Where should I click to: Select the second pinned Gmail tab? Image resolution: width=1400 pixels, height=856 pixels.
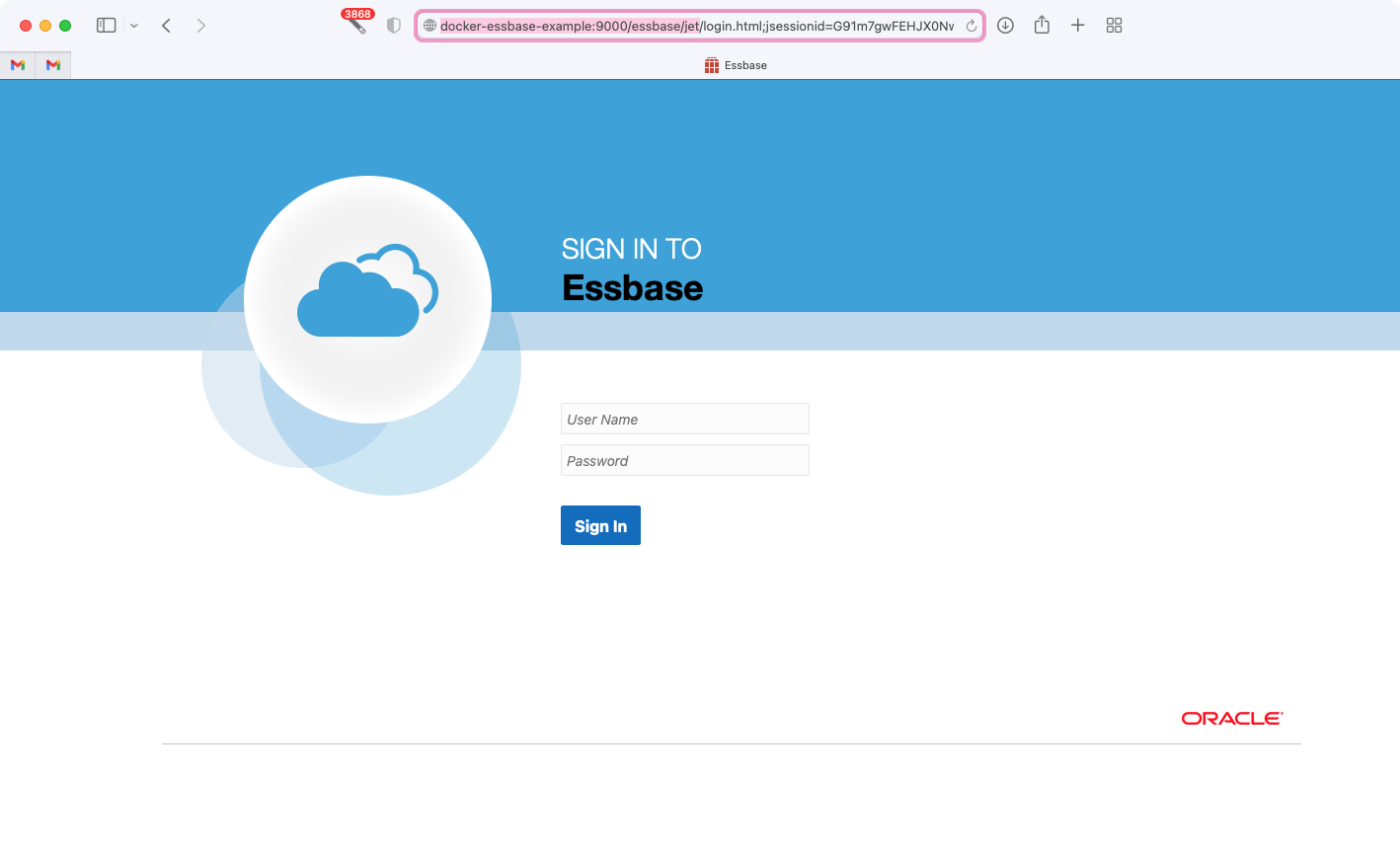pos(53,65)
